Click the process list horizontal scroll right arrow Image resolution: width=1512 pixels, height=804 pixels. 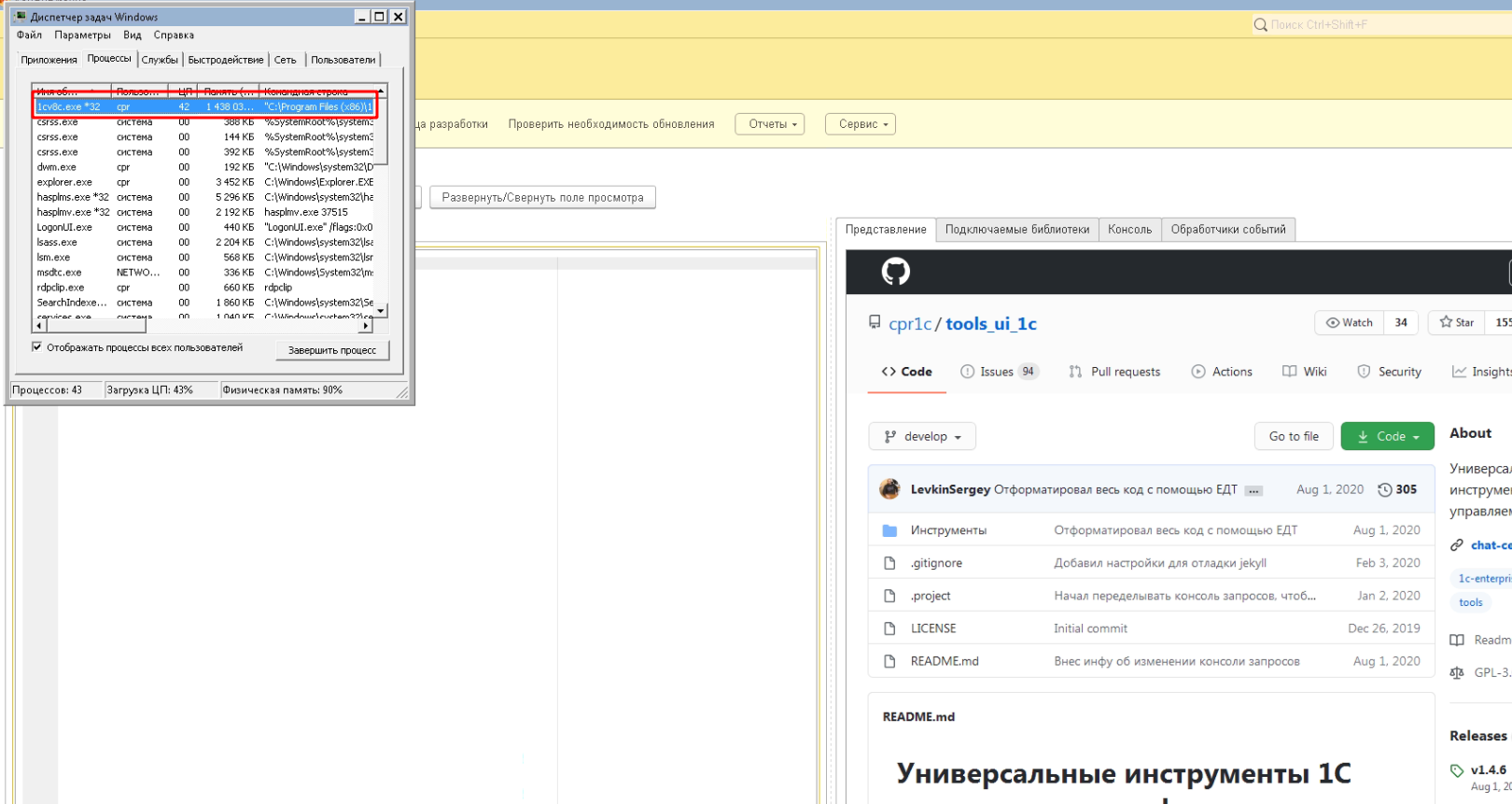366,326
